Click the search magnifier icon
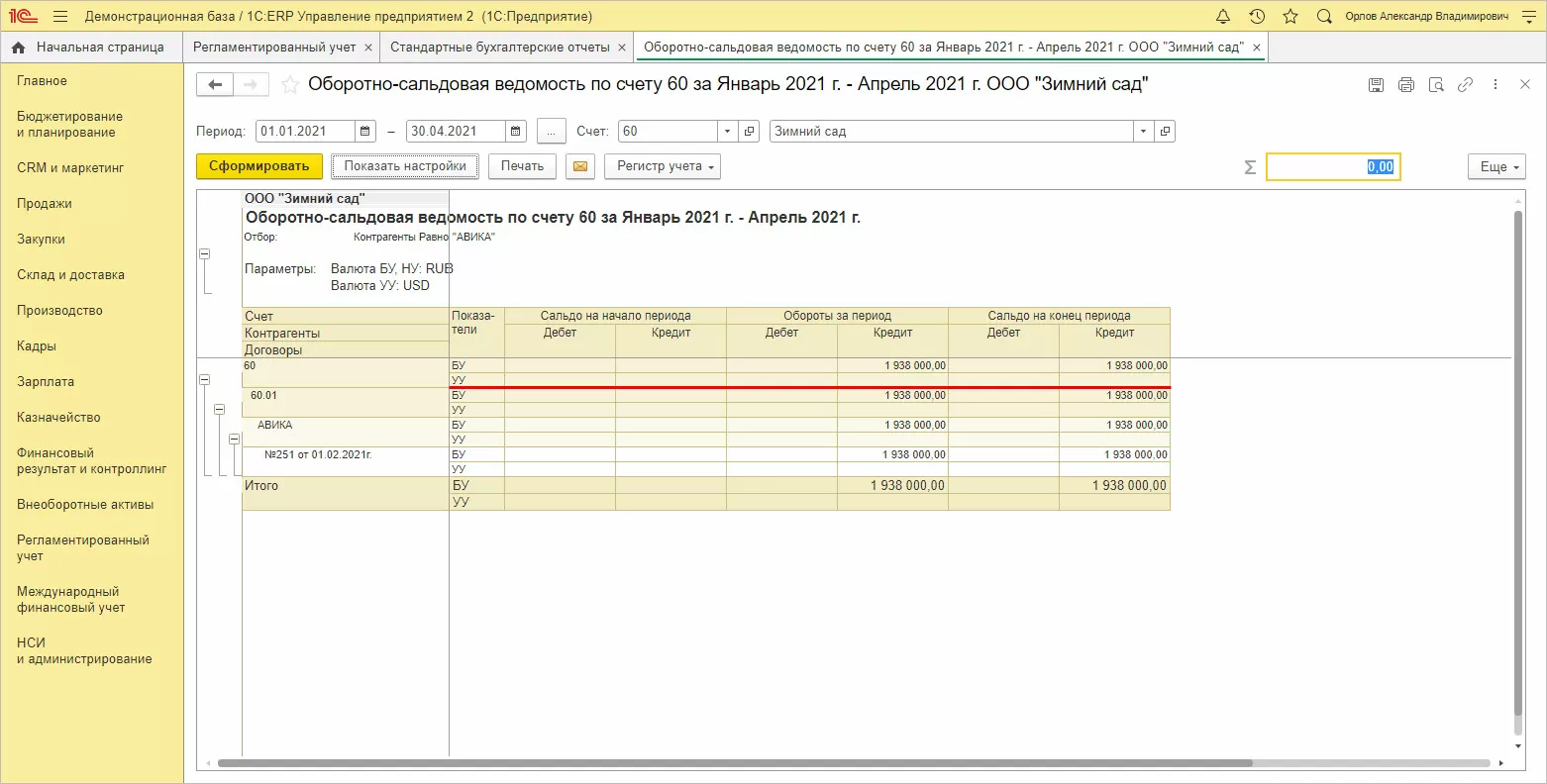Viewport: 1547px width, 784px height. (1324, 17)
